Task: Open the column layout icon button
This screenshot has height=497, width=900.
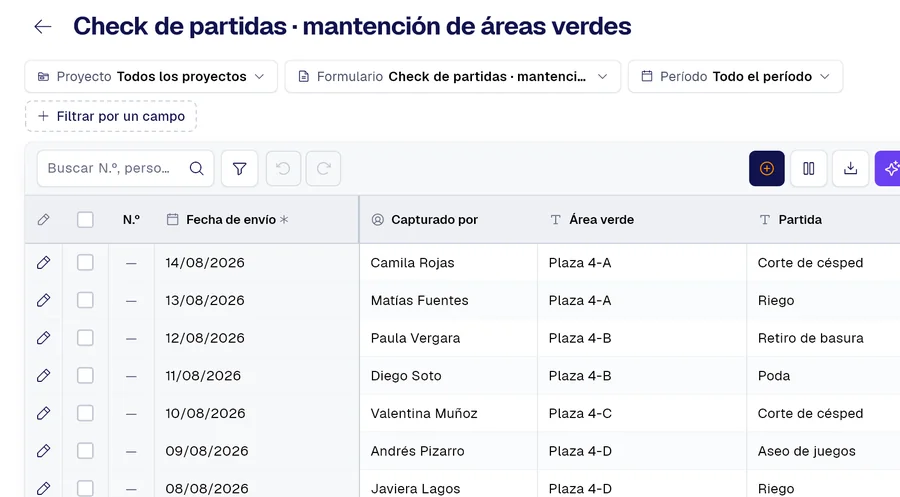Action: click(x=809, y=168)
